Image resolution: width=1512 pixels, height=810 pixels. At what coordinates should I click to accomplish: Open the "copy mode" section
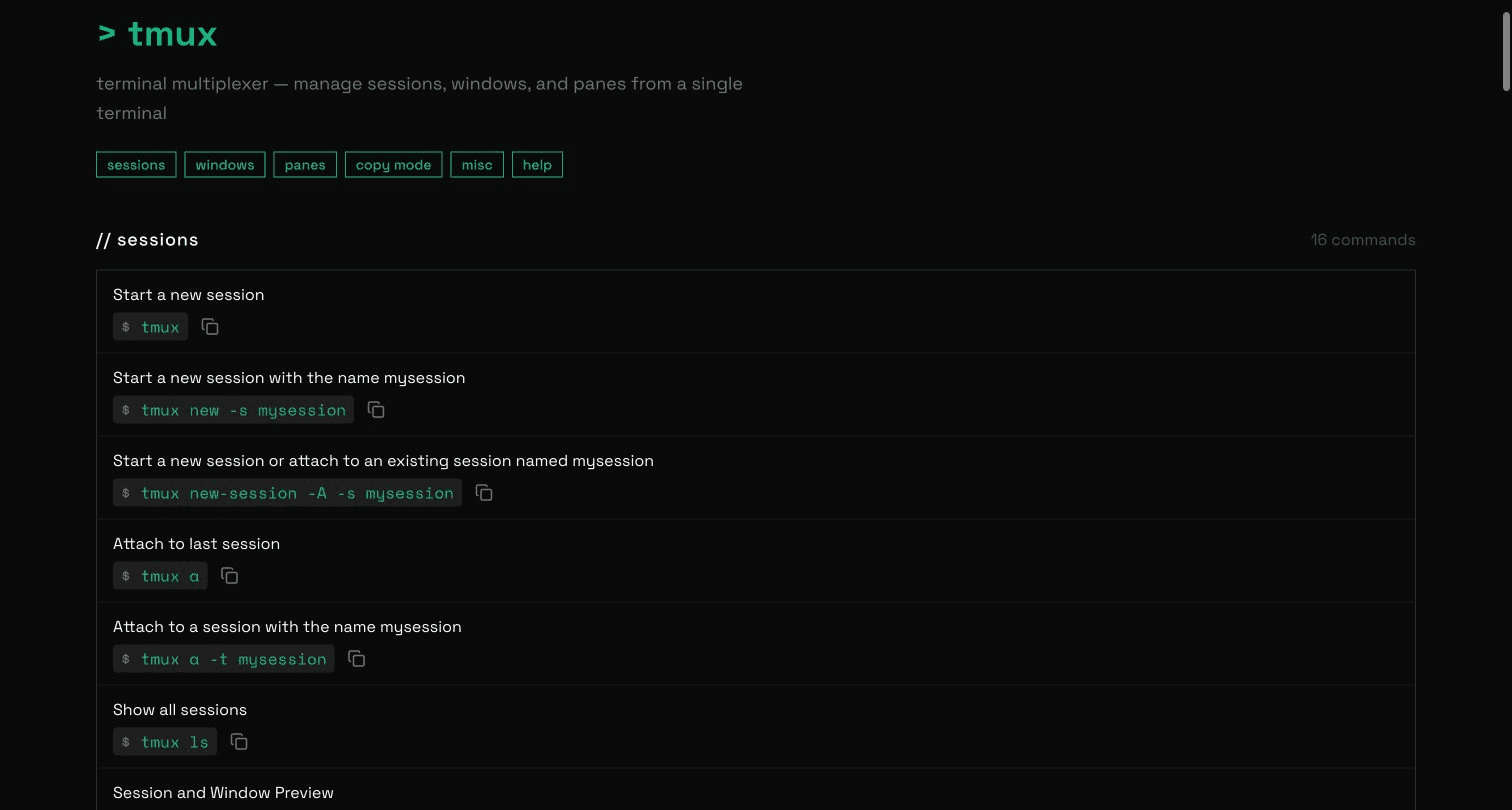393,164
